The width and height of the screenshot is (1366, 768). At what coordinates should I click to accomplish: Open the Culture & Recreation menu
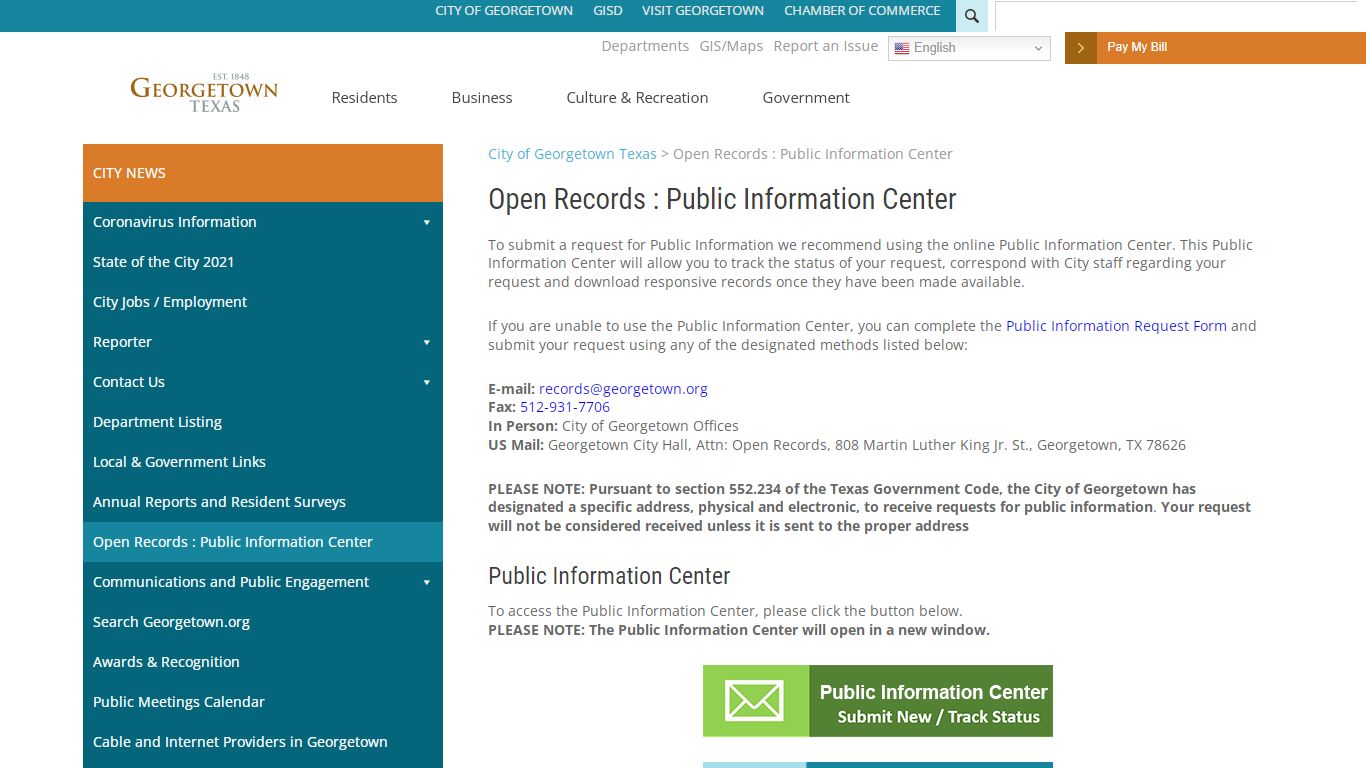[637, 97]
